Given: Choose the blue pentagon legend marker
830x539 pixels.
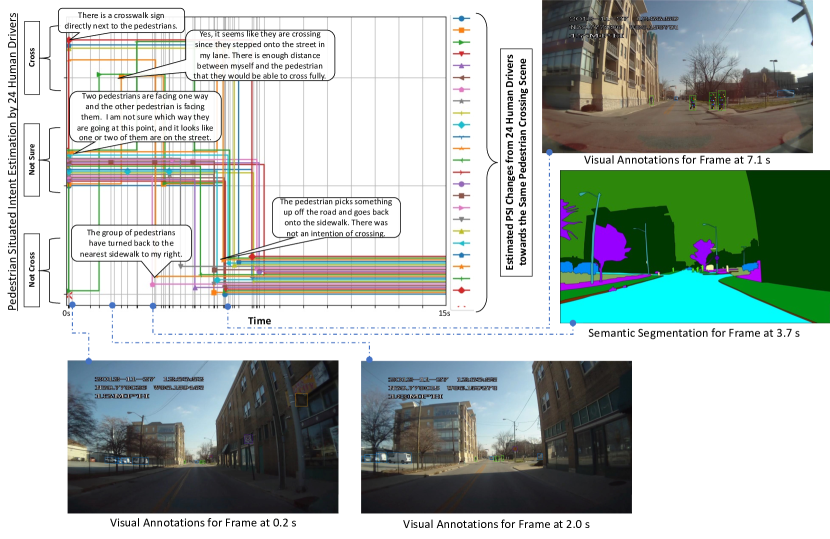Looking at the screenshot, I should pyautogui.click(x=462, y=255).
